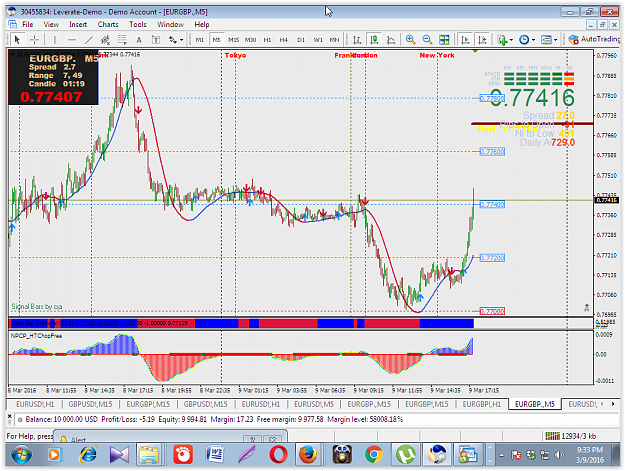Click the 0.77800 price level label

492,98
